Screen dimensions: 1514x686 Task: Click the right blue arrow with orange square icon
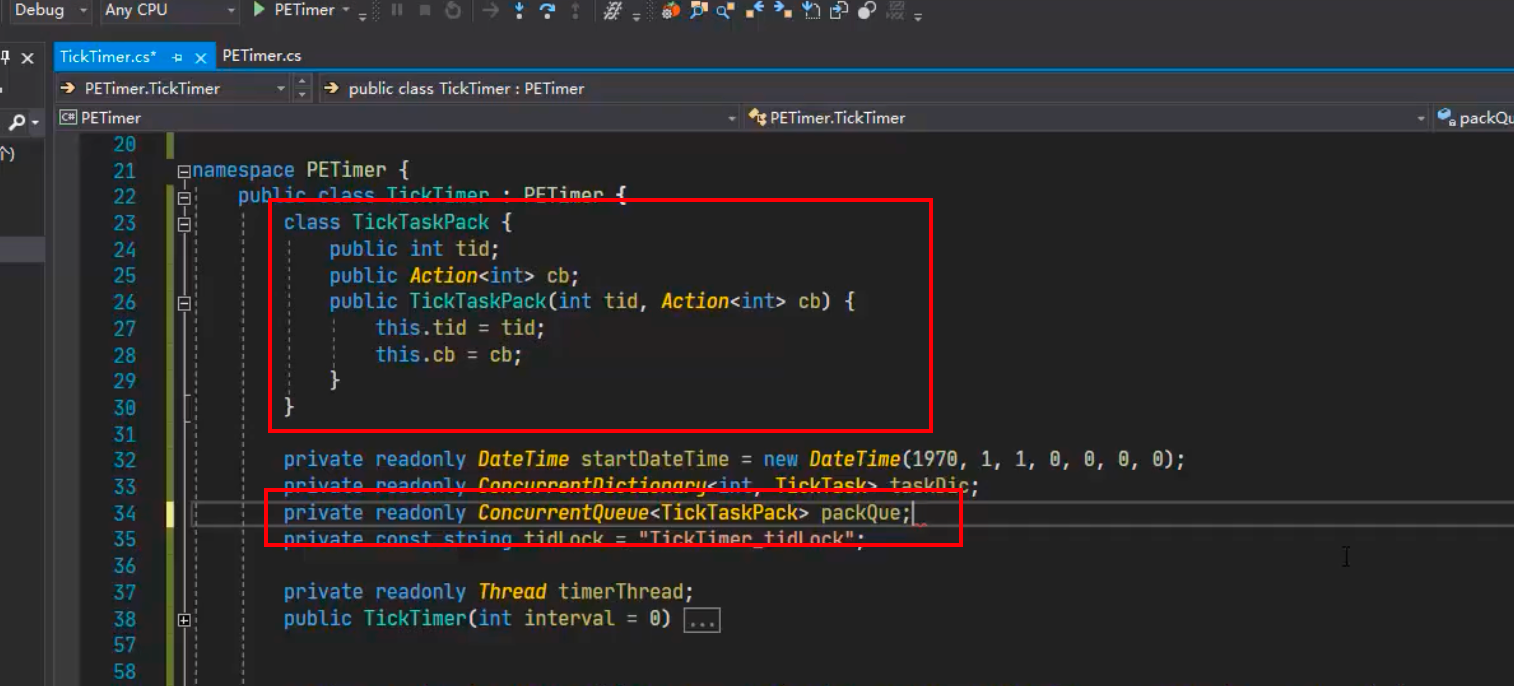click(784, 10)
